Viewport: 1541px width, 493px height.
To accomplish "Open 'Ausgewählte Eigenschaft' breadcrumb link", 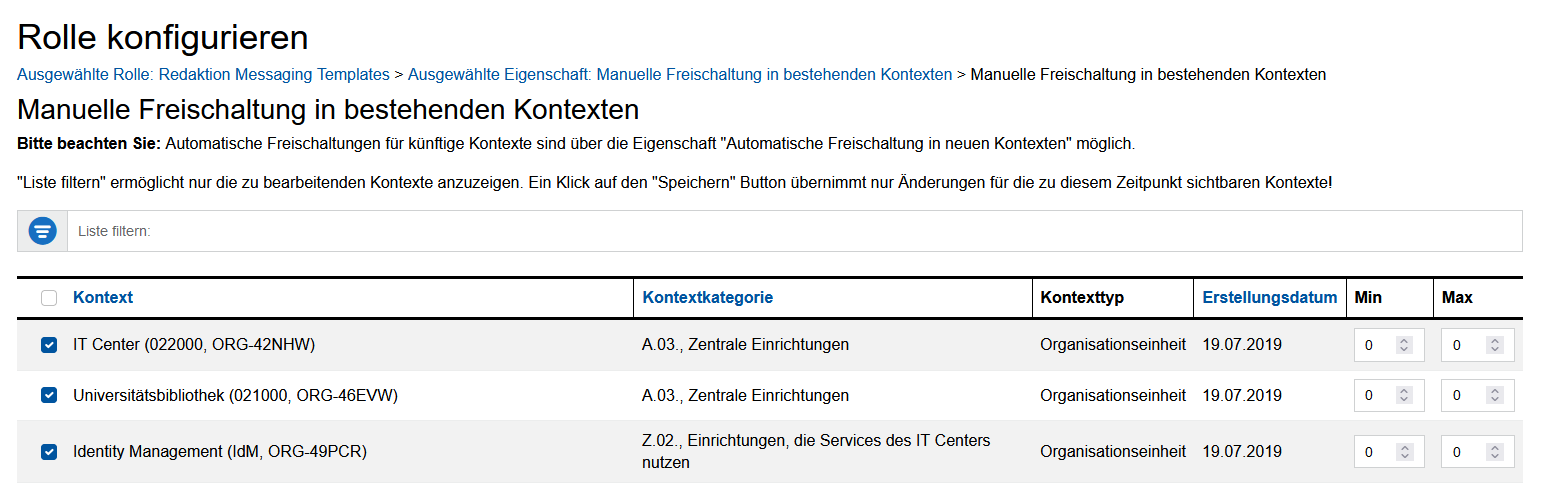I will 679,74.
